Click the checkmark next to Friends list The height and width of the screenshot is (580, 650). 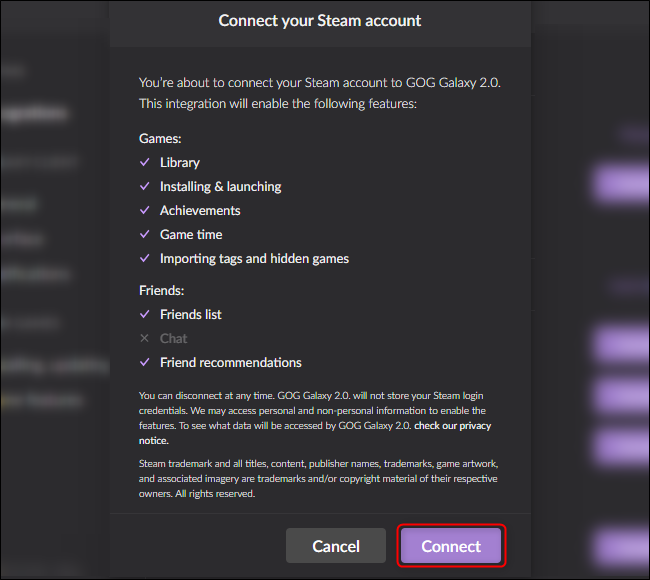[144, 315]
